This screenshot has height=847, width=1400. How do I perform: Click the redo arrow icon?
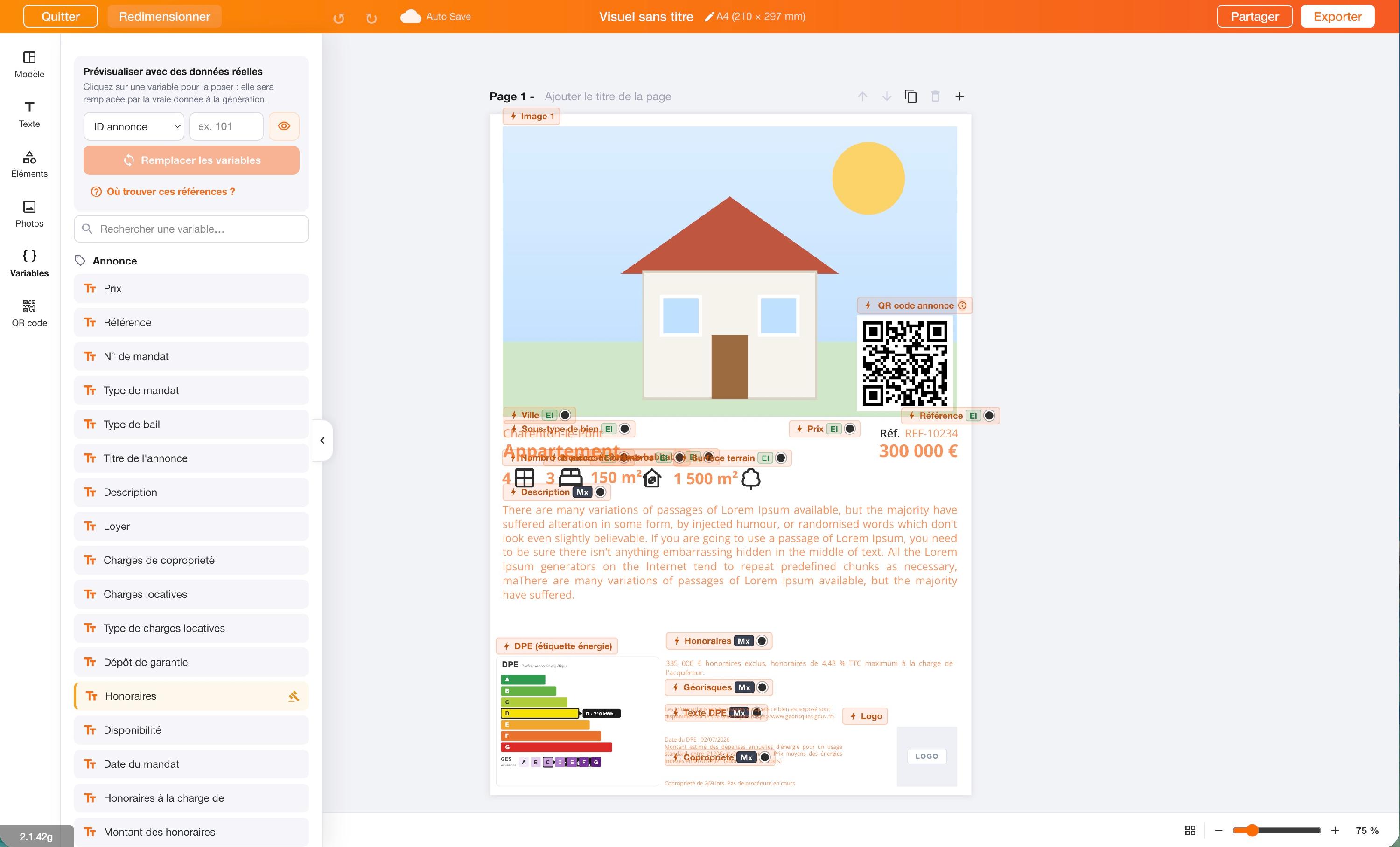click(371, 18)
